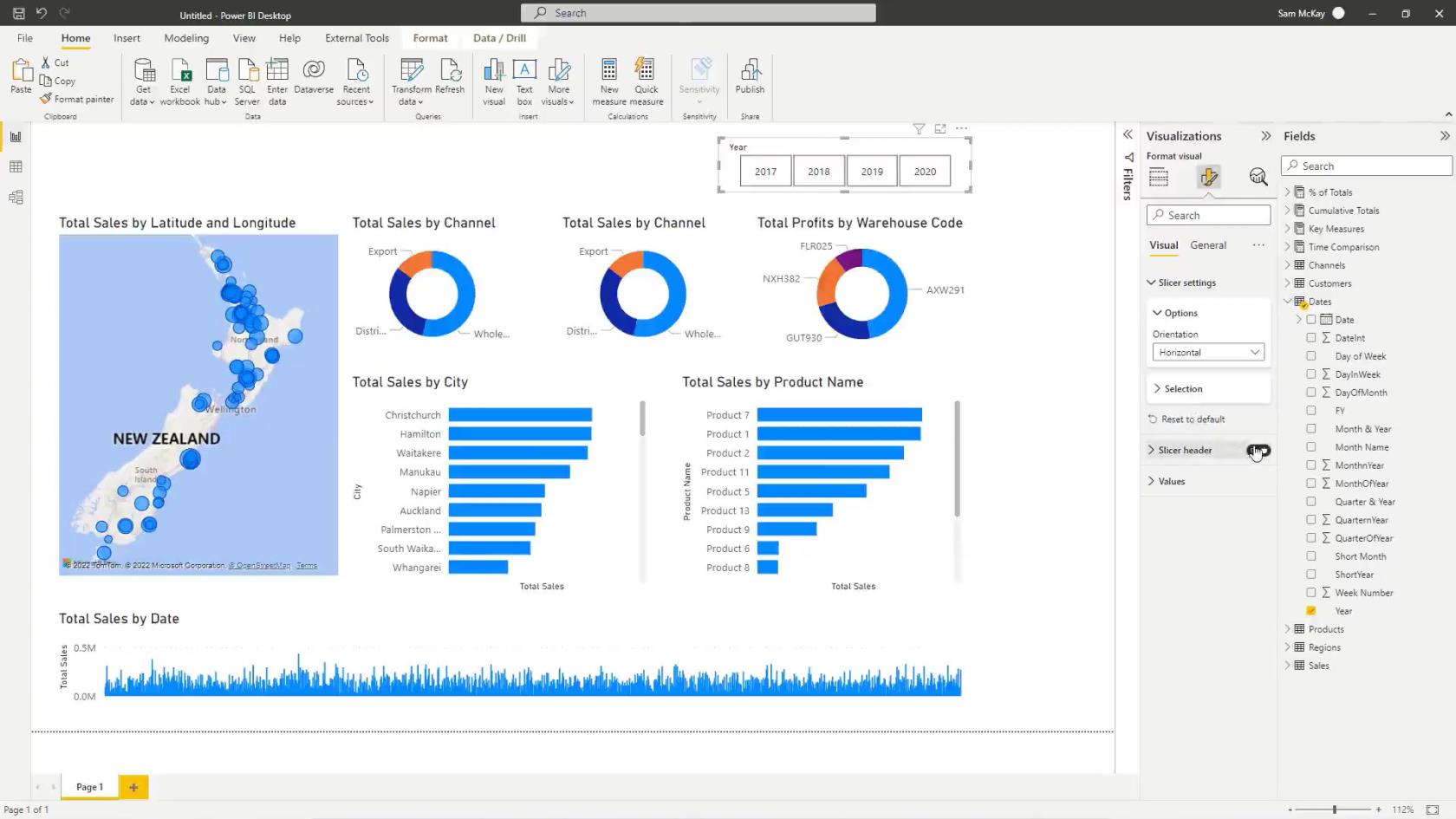1456x819 pixels.
Task: Open the Format ribbon tab
Action: pos(430,38)
